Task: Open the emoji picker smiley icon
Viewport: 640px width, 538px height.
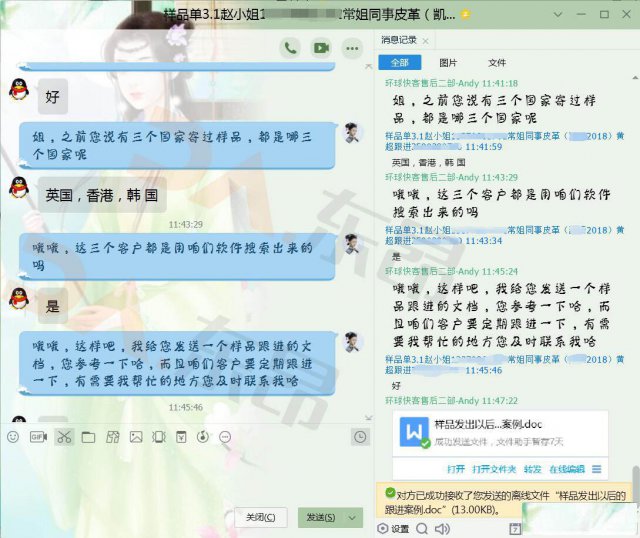Action: click(x=13, y=437)
